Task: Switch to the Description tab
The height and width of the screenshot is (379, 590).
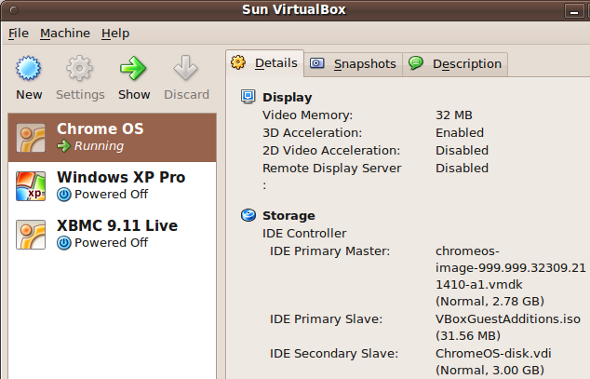Action: click(x=455, y=64)
